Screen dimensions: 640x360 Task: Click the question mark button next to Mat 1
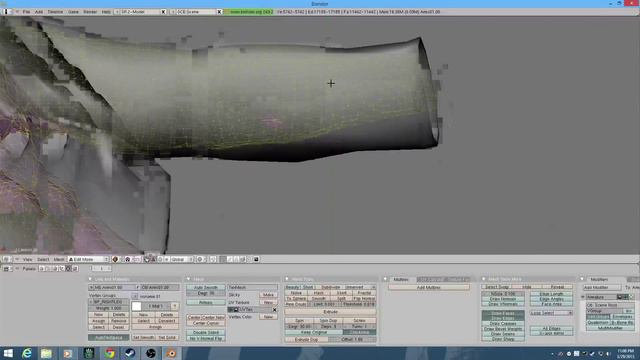(x=175, y=306)
